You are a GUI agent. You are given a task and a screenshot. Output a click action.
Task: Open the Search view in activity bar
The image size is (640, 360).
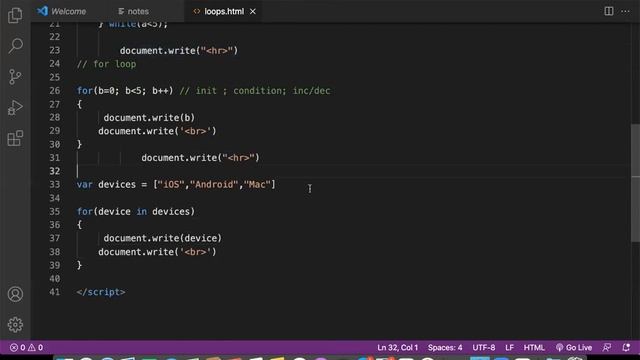pos(15,46)
